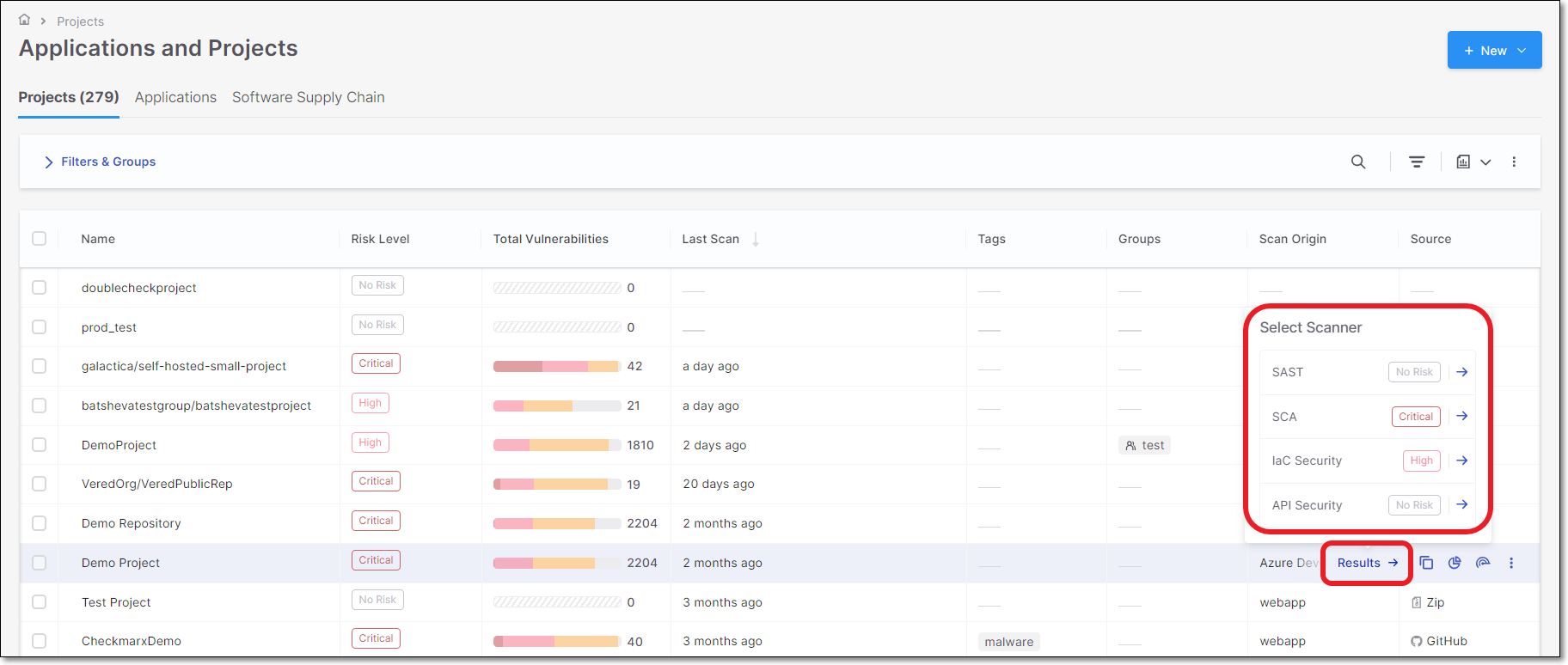Screen dimensions: 1568x665
Task: Click the Risk Level column header
Action: tap(380, 239)
